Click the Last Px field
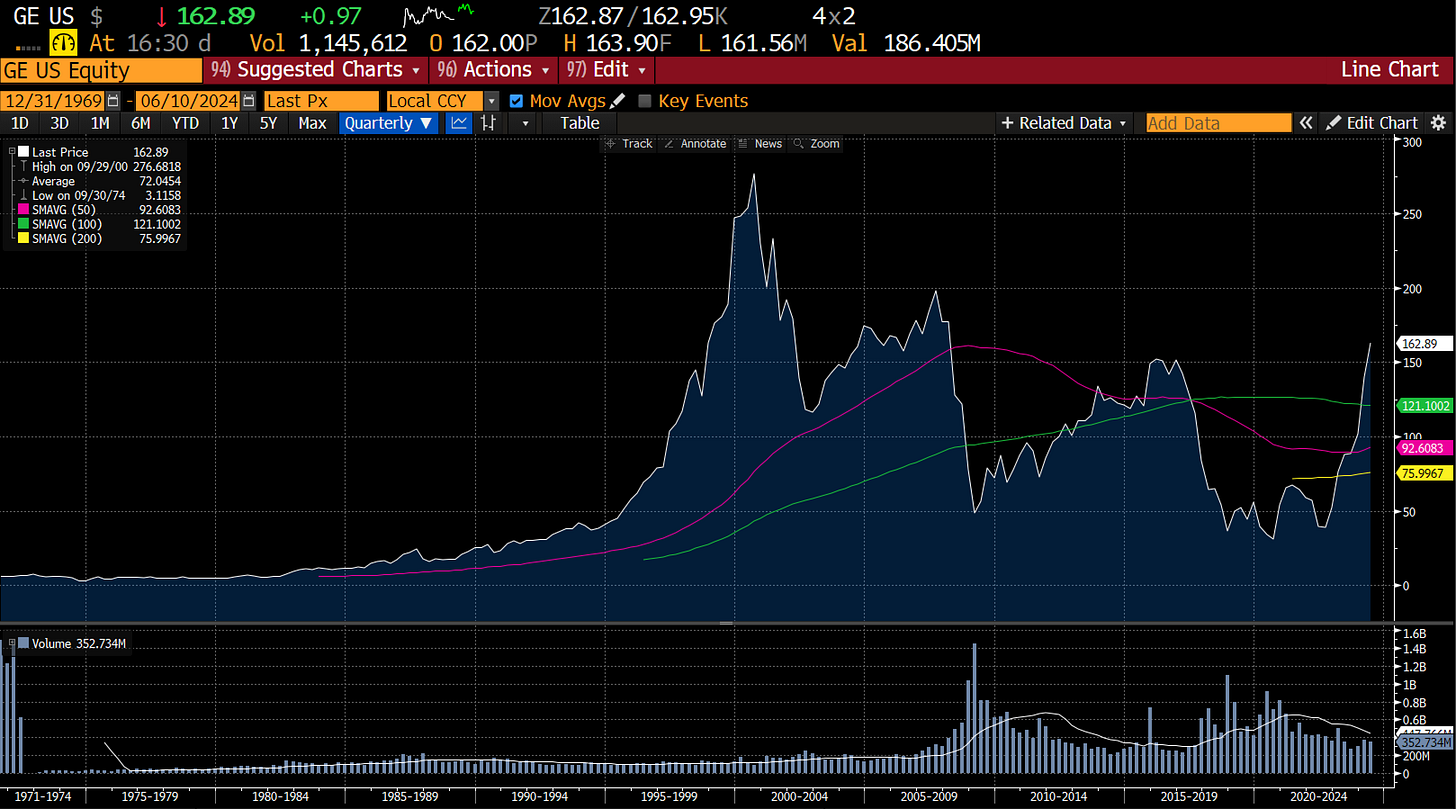1456x809 pixels. click(x=321, y=101)
